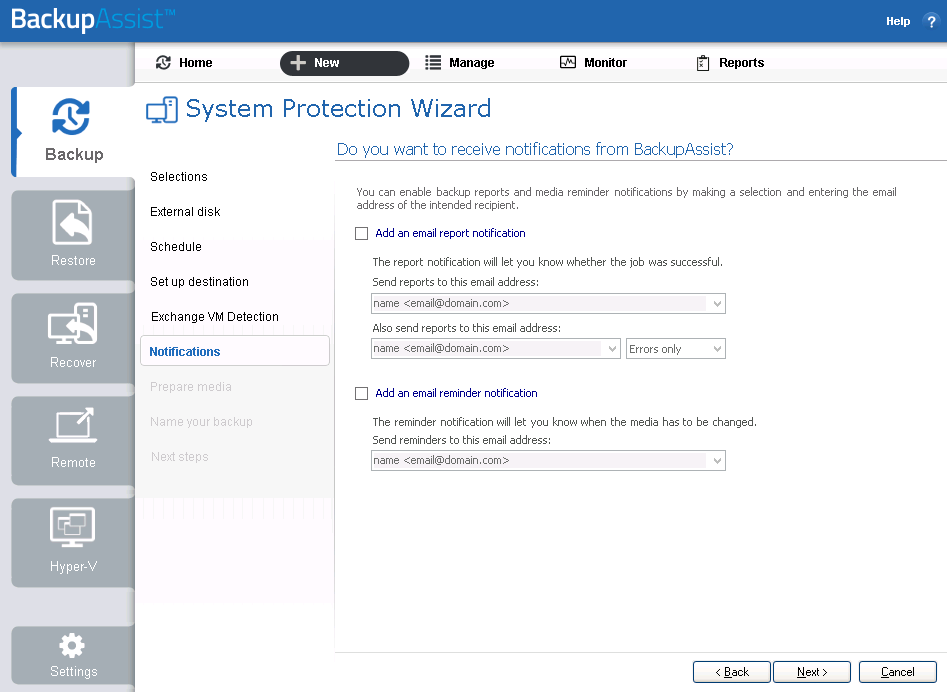
Task: Open the Recover section icon
Action: point(72,324)
